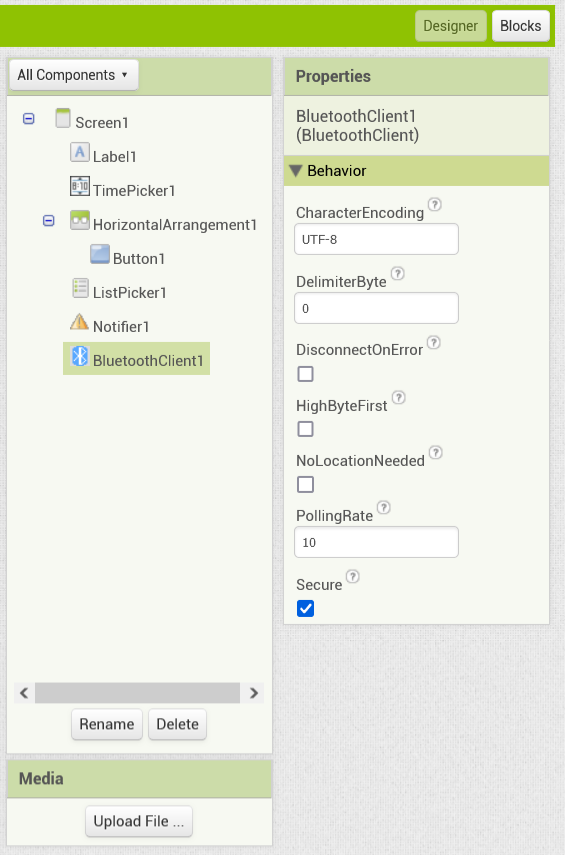The width and height of the screenshot is (565, 855).
Task: Collapse the Screen1 tree node
Action: (29, 118)
